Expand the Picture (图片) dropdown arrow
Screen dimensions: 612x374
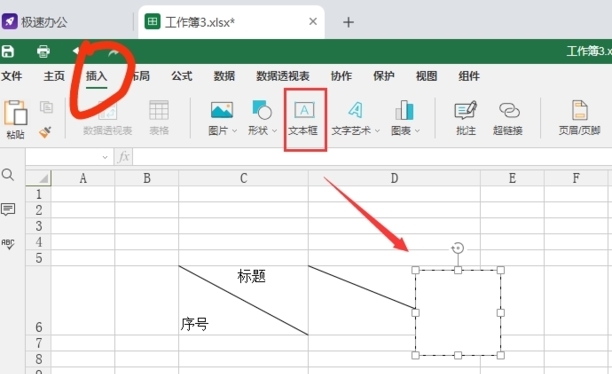point(234,131)
